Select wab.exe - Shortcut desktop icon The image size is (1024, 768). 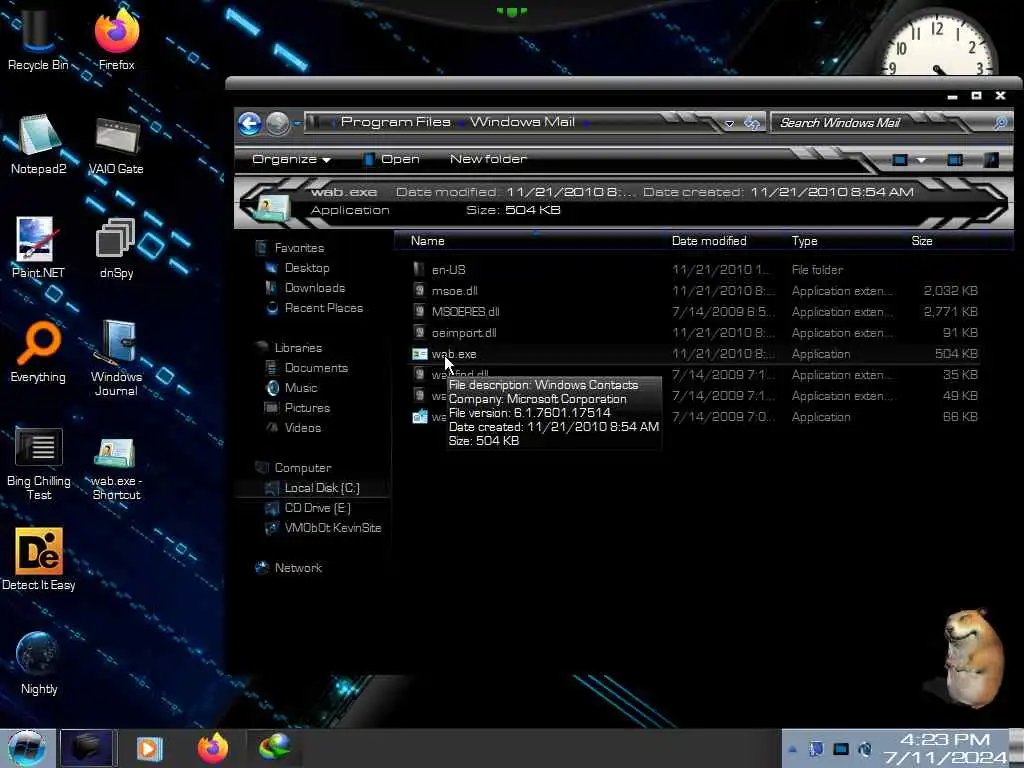(x=116, y=467)
